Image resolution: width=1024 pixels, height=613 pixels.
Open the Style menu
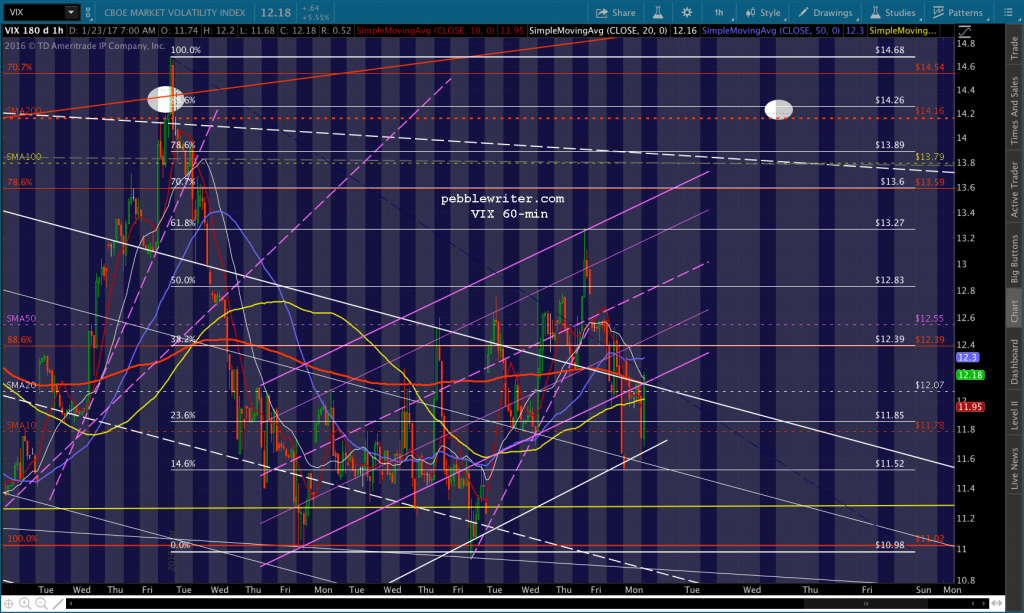[x=763, y=12]
